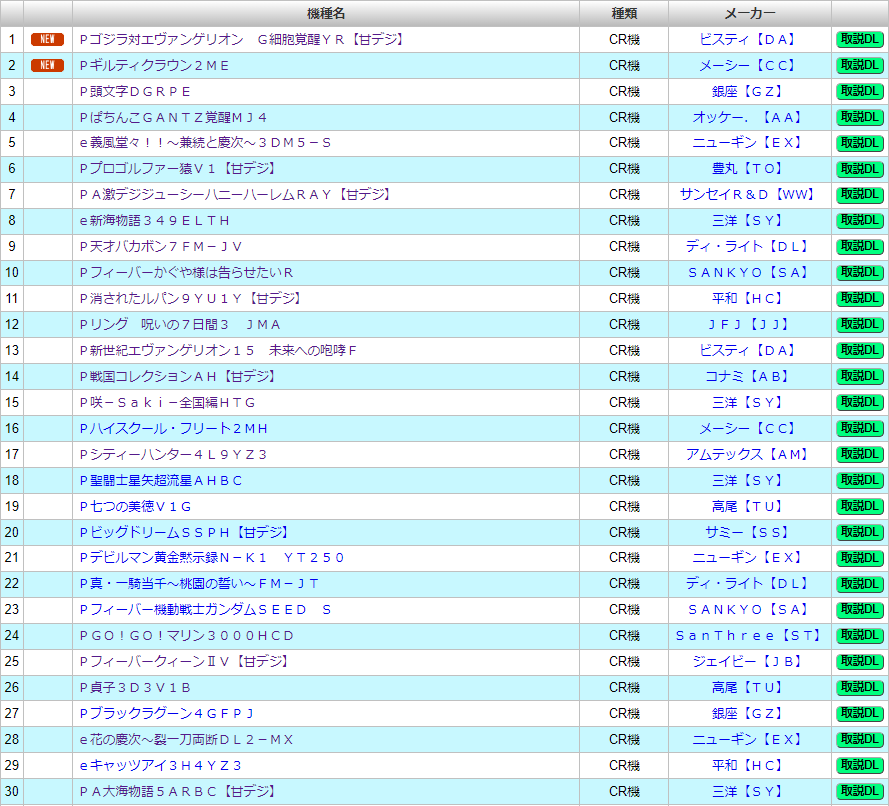Download manual for P貞子3D3V1B
The width and height of the screenshot is (889, 806).
860,688
